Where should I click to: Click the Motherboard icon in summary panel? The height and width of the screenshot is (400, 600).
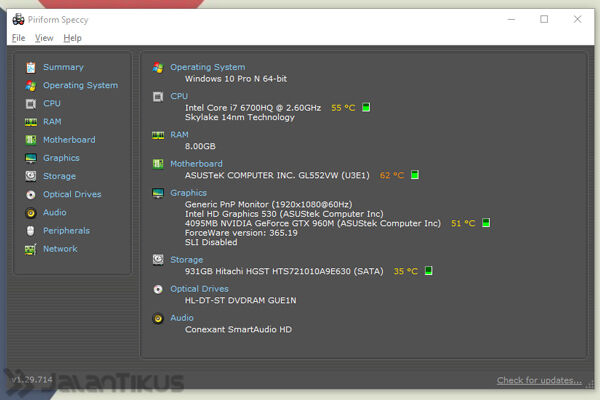[x=158, y=164]
